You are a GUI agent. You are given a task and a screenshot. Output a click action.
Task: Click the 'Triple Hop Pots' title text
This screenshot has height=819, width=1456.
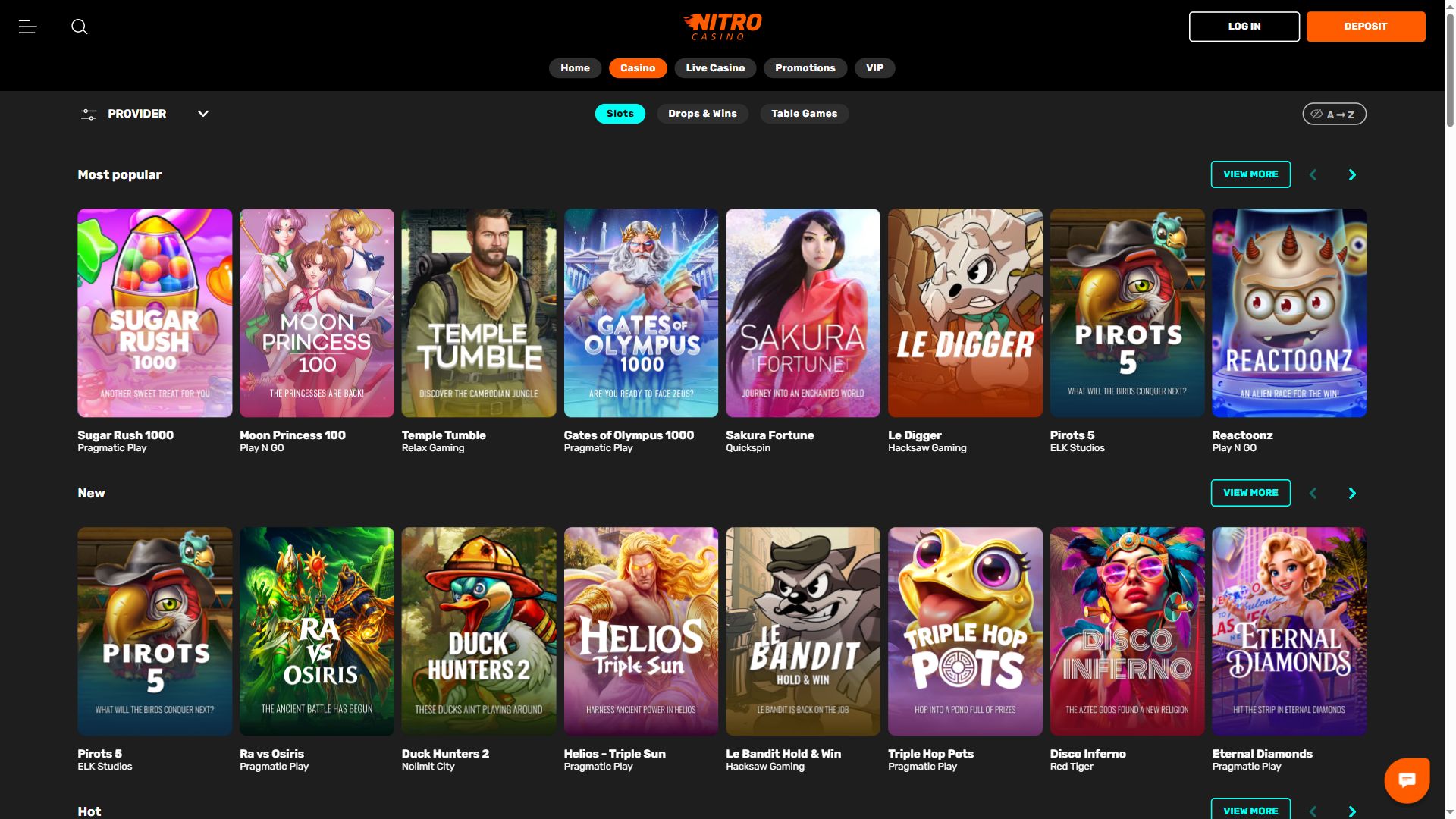(930, 754)
